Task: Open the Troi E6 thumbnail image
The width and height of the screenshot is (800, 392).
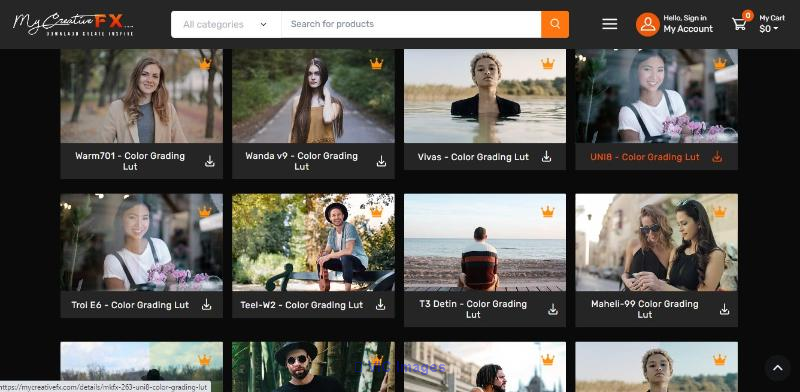Action: click(x=141, y=242)
